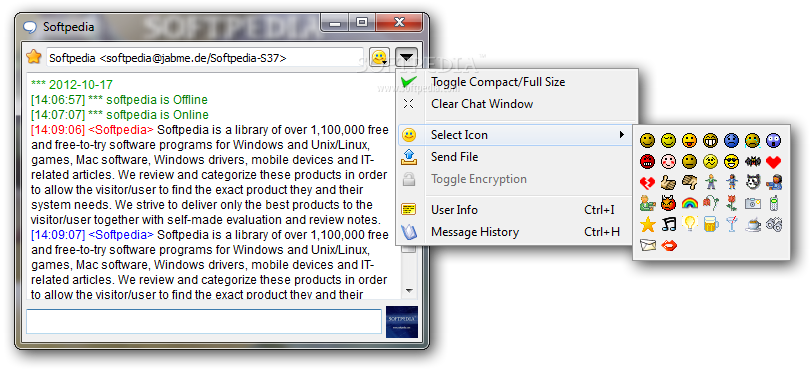This screenshot has height=370, width=811.
Task: Expand the Select Icon submenu
Action: click(x=516, y=135)
